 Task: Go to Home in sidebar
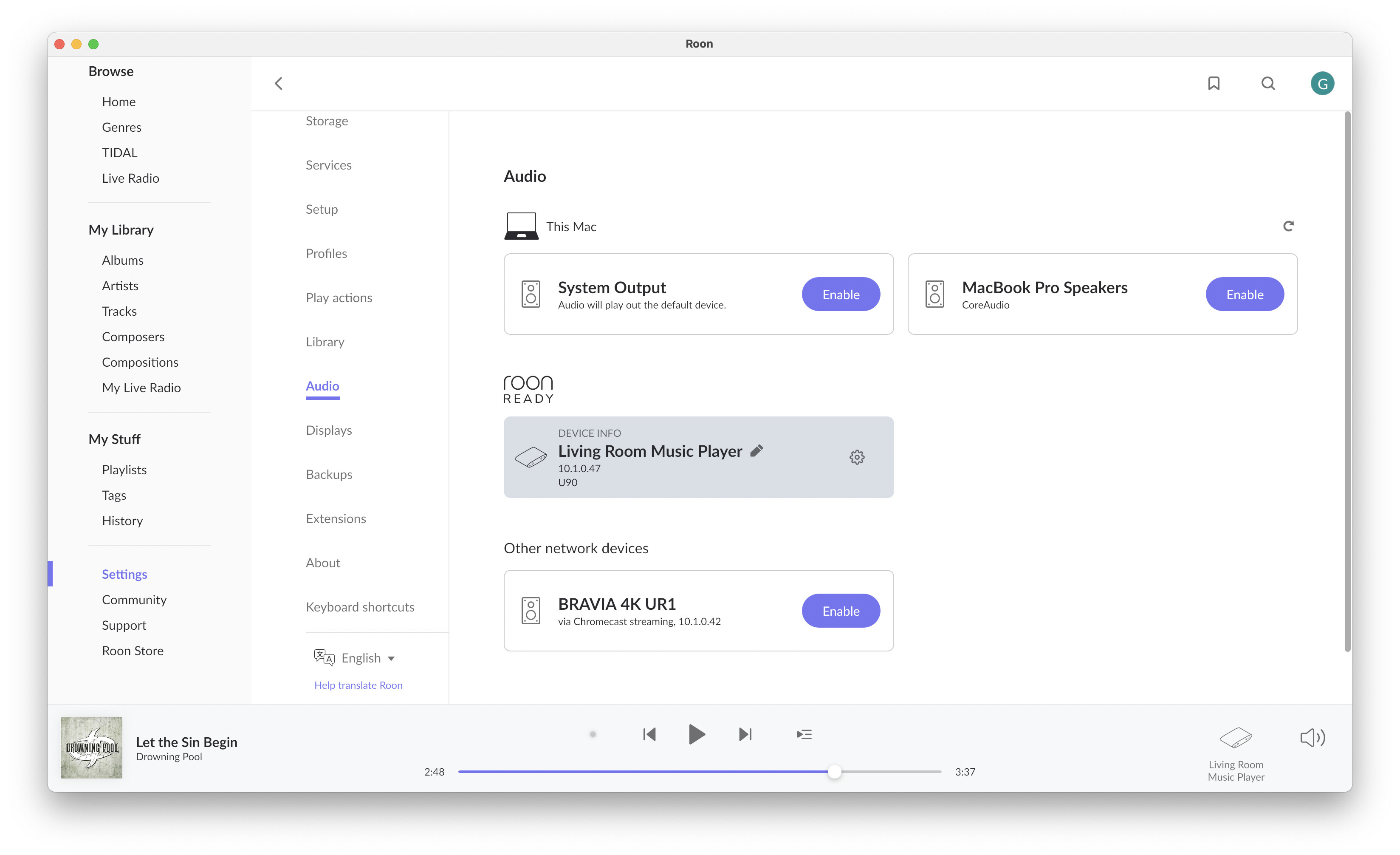click(x=119, y=102)
